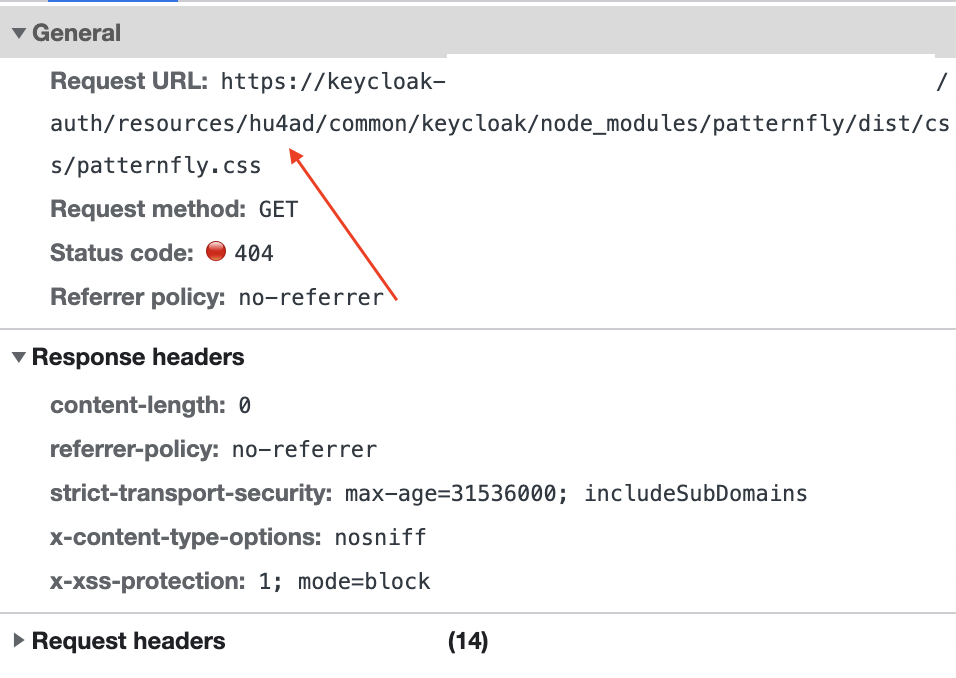This screenshot has height=678, width=956.
Task: Click the red 404 status indicator dot
Action: coord(216,252)
